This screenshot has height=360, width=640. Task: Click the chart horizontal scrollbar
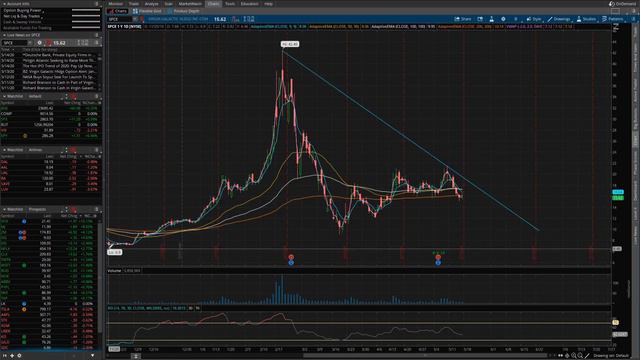pos(424,356)
